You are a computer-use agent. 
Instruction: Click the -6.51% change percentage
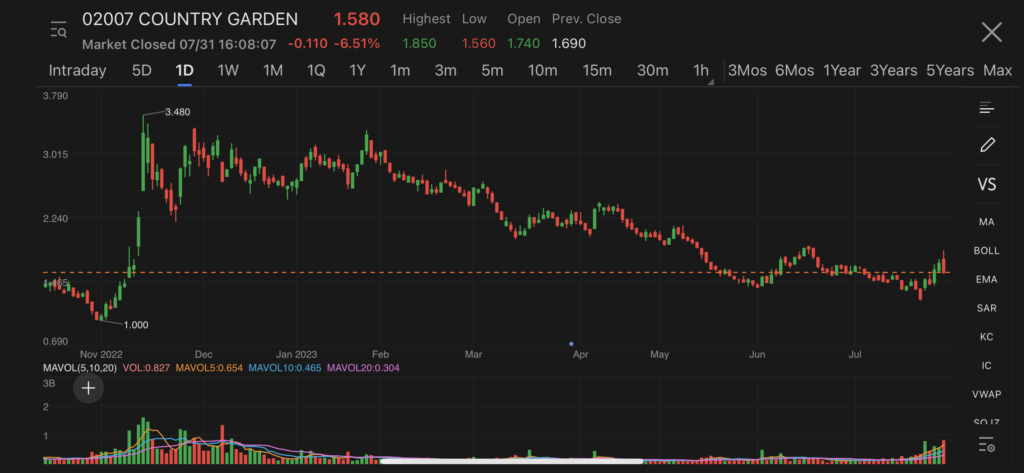pos(357,44)
